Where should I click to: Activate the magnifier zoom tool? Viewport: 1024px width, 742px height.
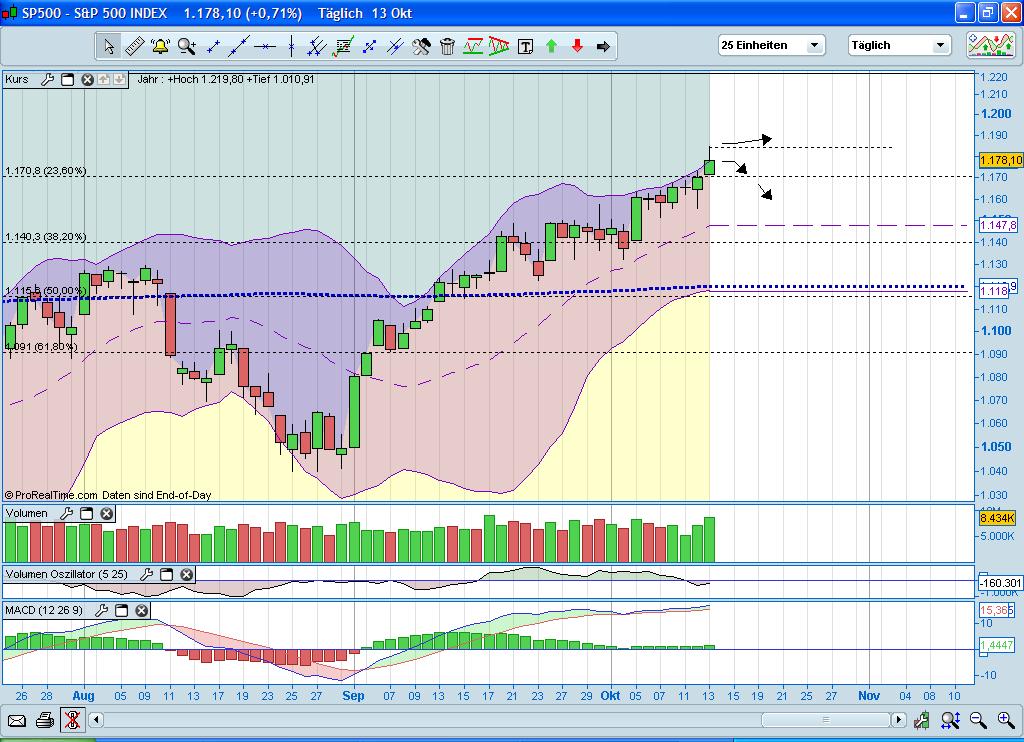[x=187, y=46]
